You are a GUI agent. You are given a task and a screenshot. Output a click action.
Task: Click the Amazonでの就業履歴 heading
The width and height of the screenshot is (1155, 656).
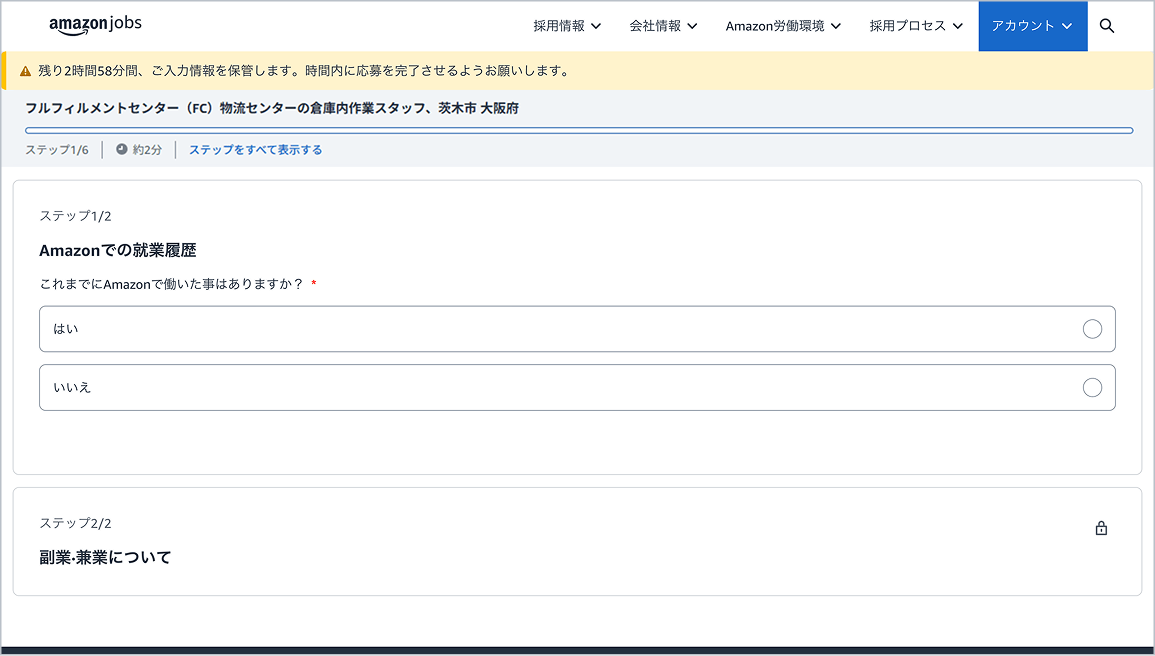118,250
